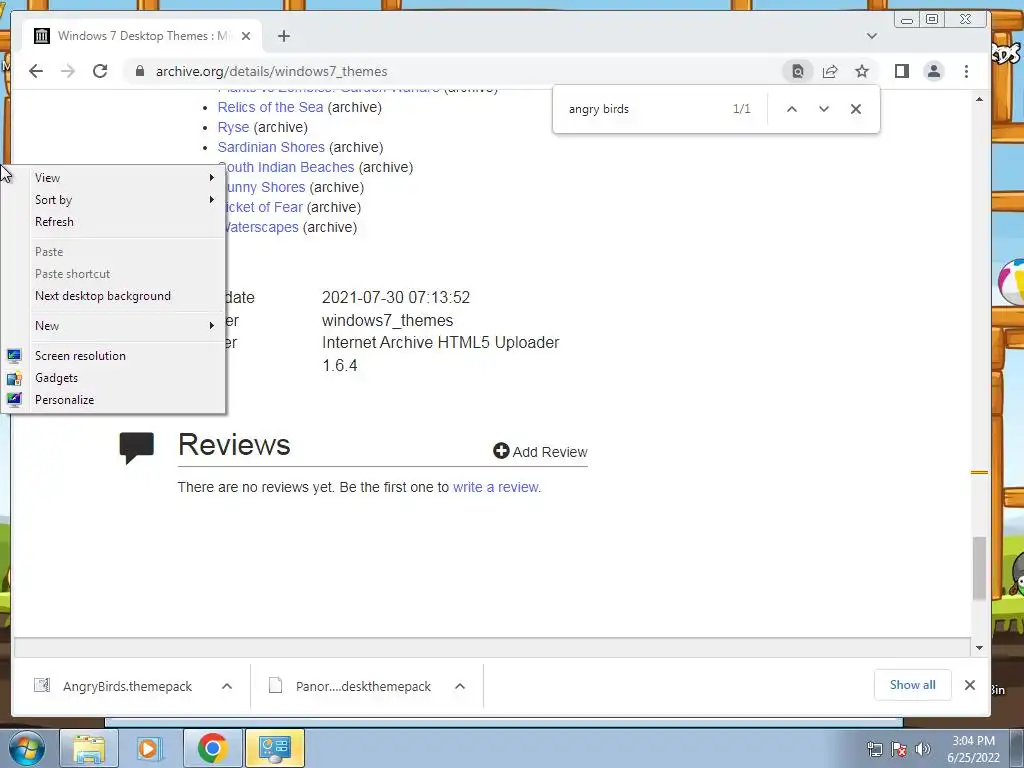The width and height of the screenshot is (1024, 768).
Task: Choose Refresh from the context menu
Action: 124,222
